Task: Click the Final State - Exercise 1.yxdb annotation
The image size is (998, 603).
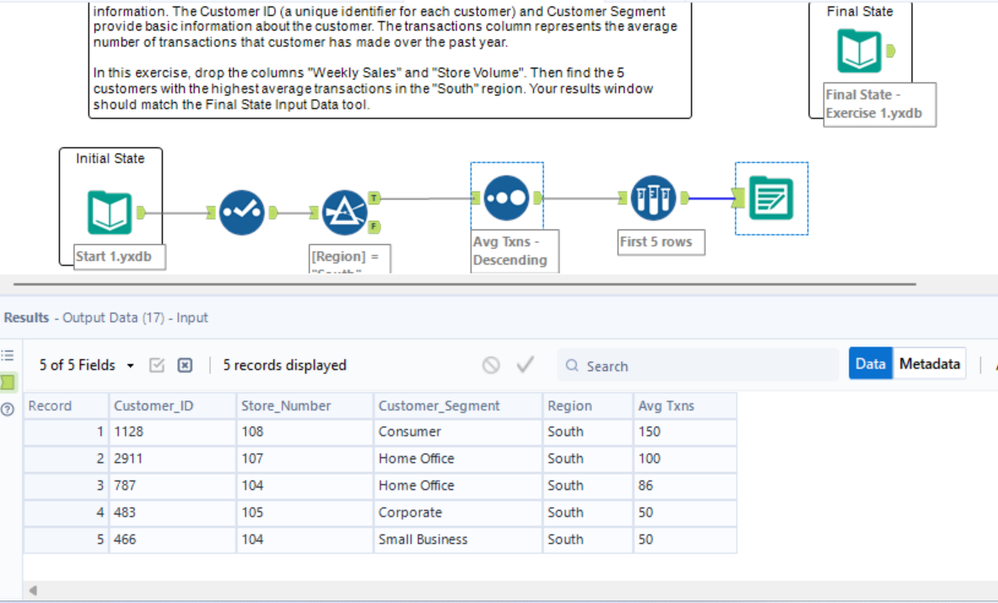Action: point(880,104)
